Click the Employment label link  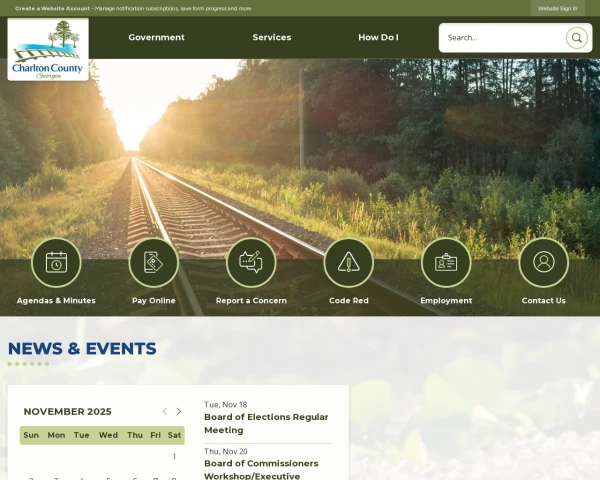coord(446,300)
